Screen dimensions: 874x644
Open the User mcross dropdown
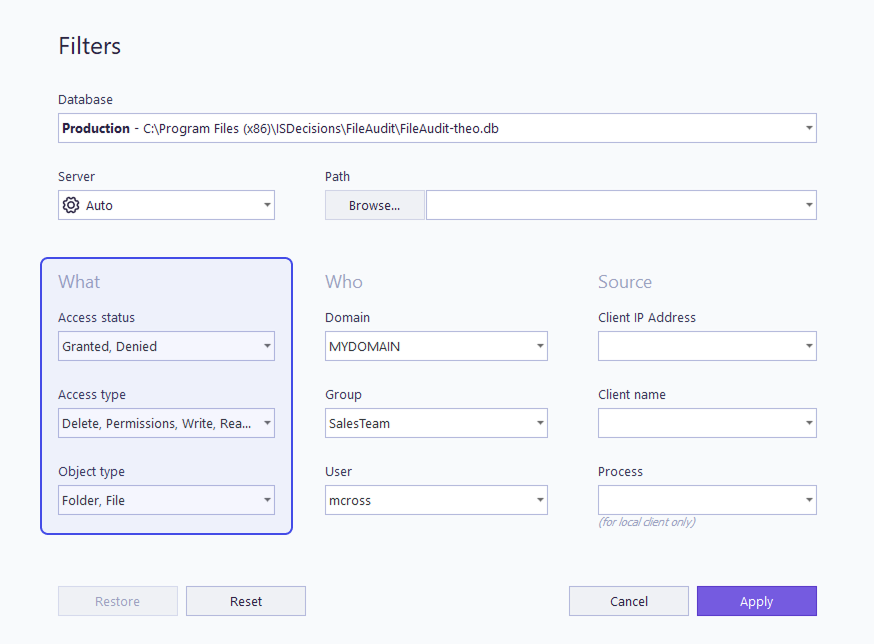click(x=436, y=500)
